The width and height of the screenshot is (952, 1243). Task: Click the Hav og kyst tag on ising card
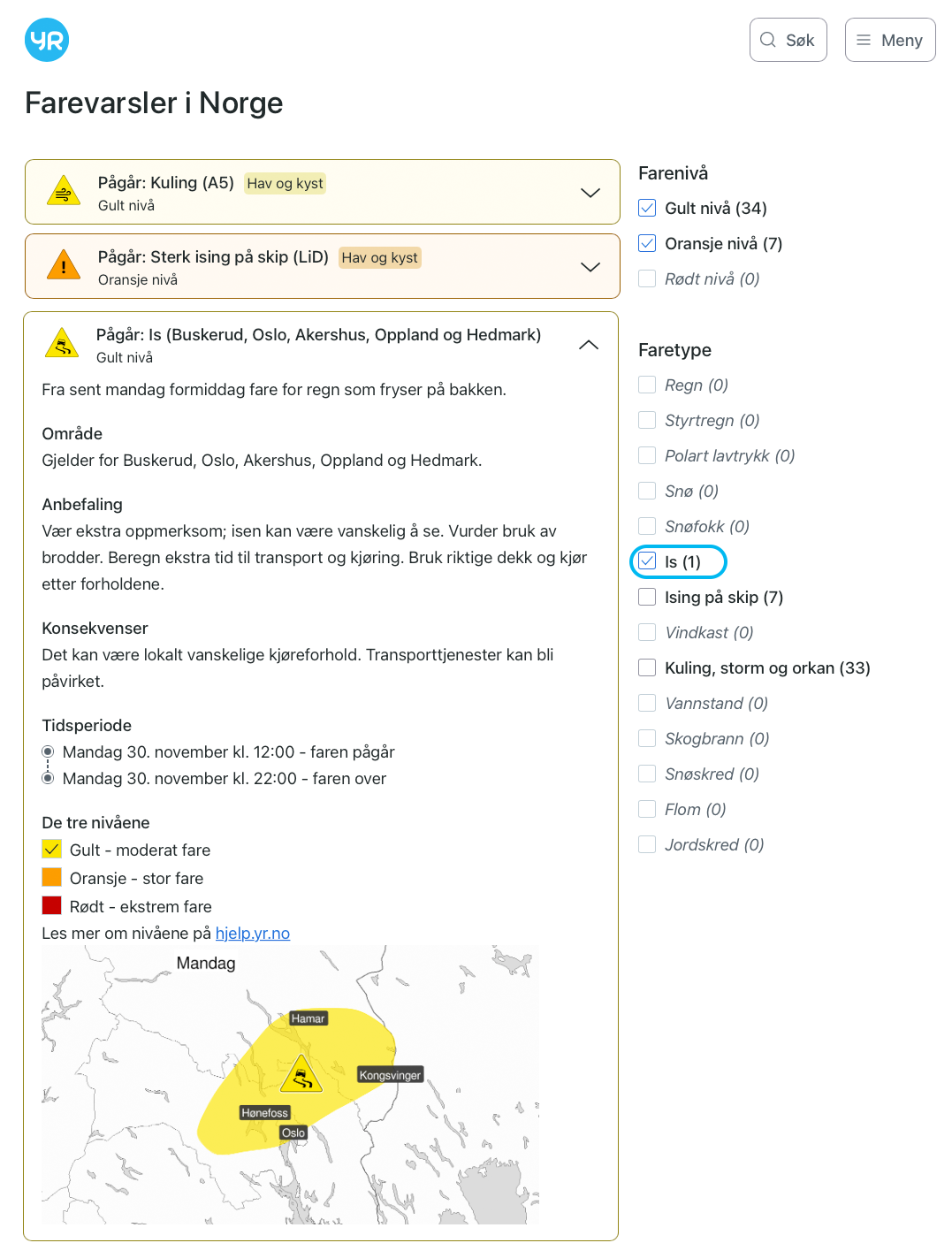point(380,257)
